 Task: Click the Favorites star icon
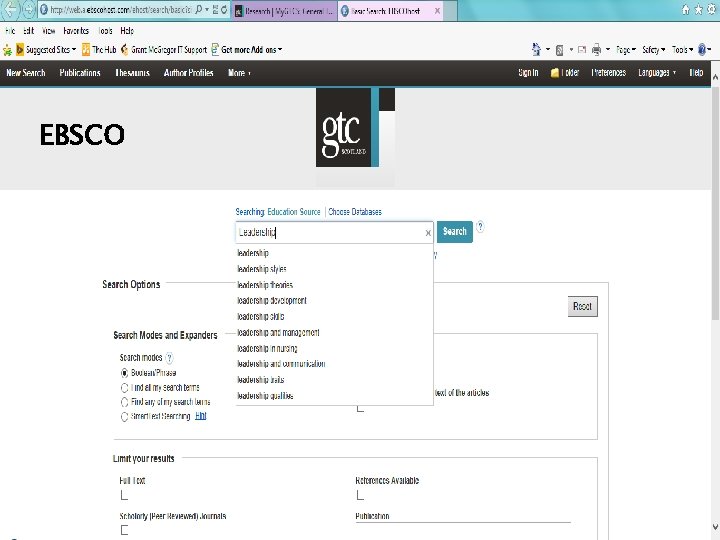coord(698,10)
